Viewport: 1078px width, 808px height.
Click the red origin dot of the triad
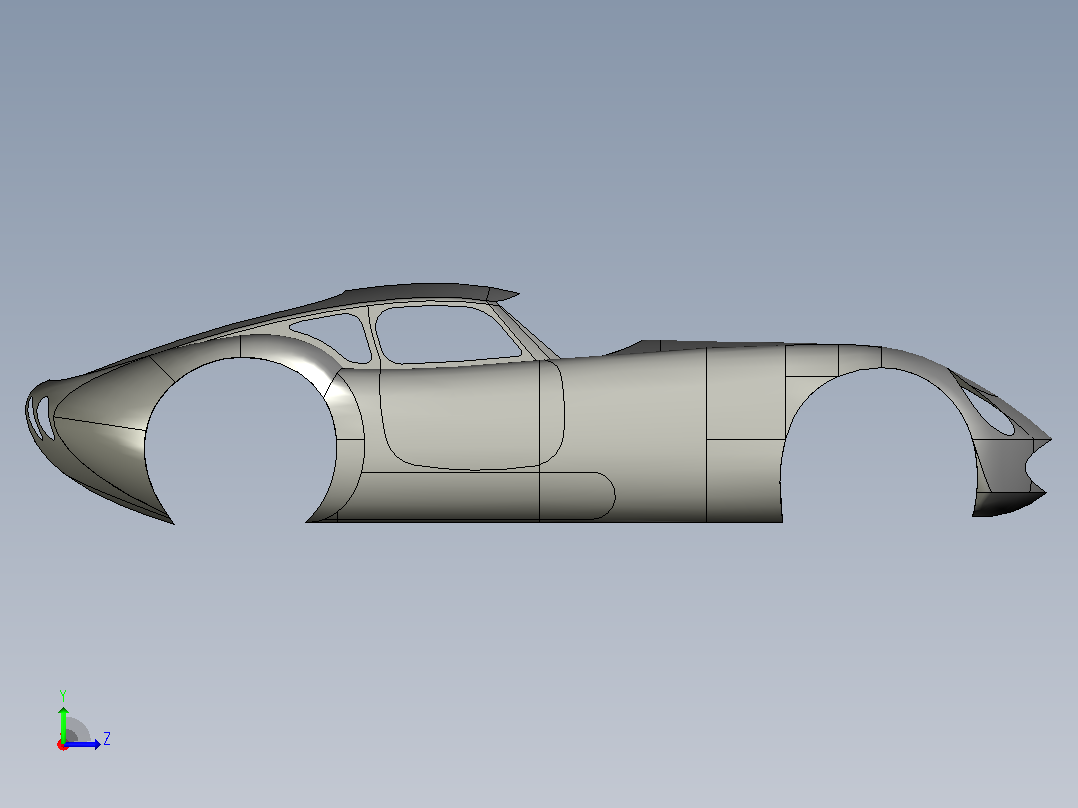coord(63,745)
